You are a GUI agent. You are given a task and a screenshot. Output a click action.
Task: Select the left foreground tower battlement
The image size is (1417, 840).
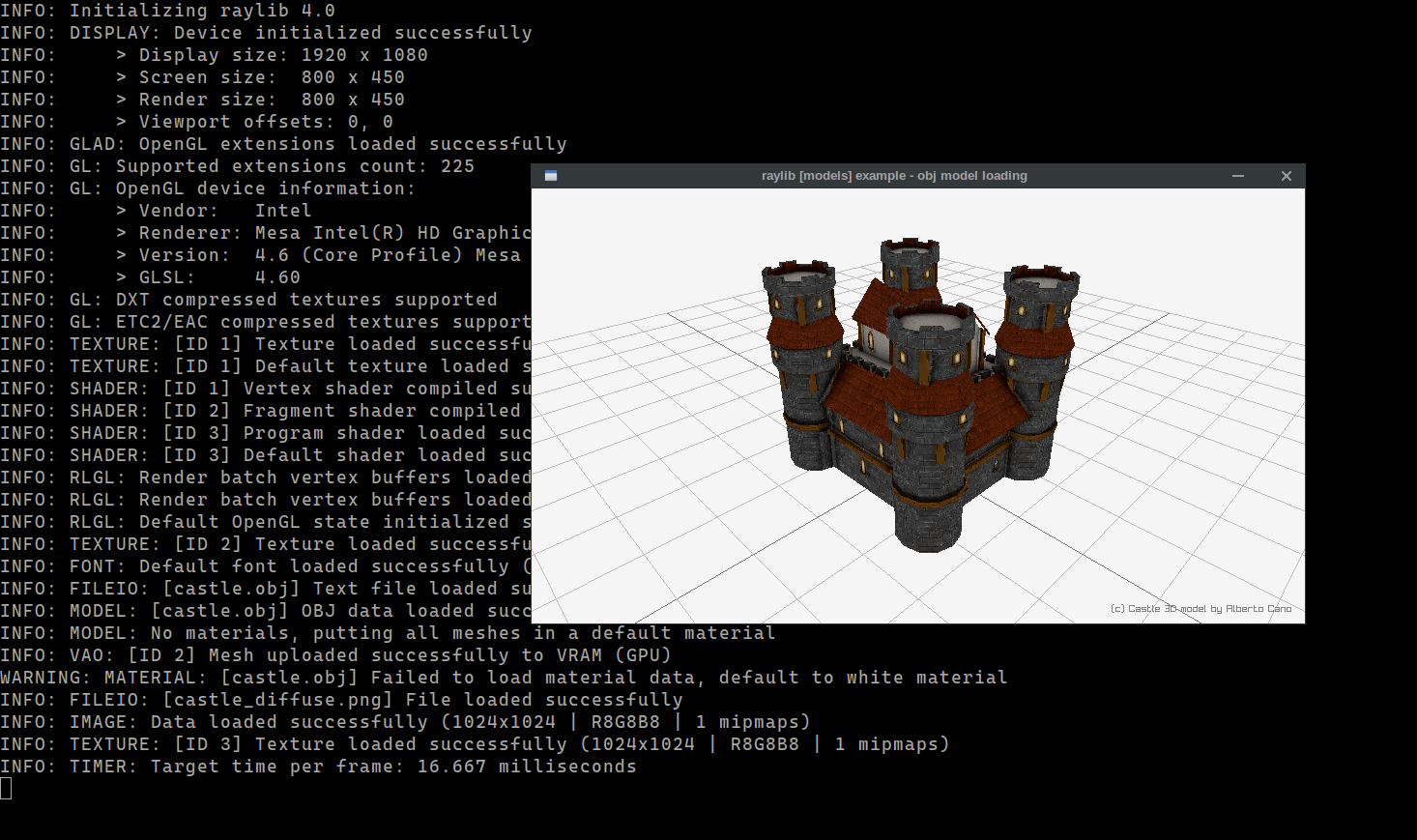[798, 271]
